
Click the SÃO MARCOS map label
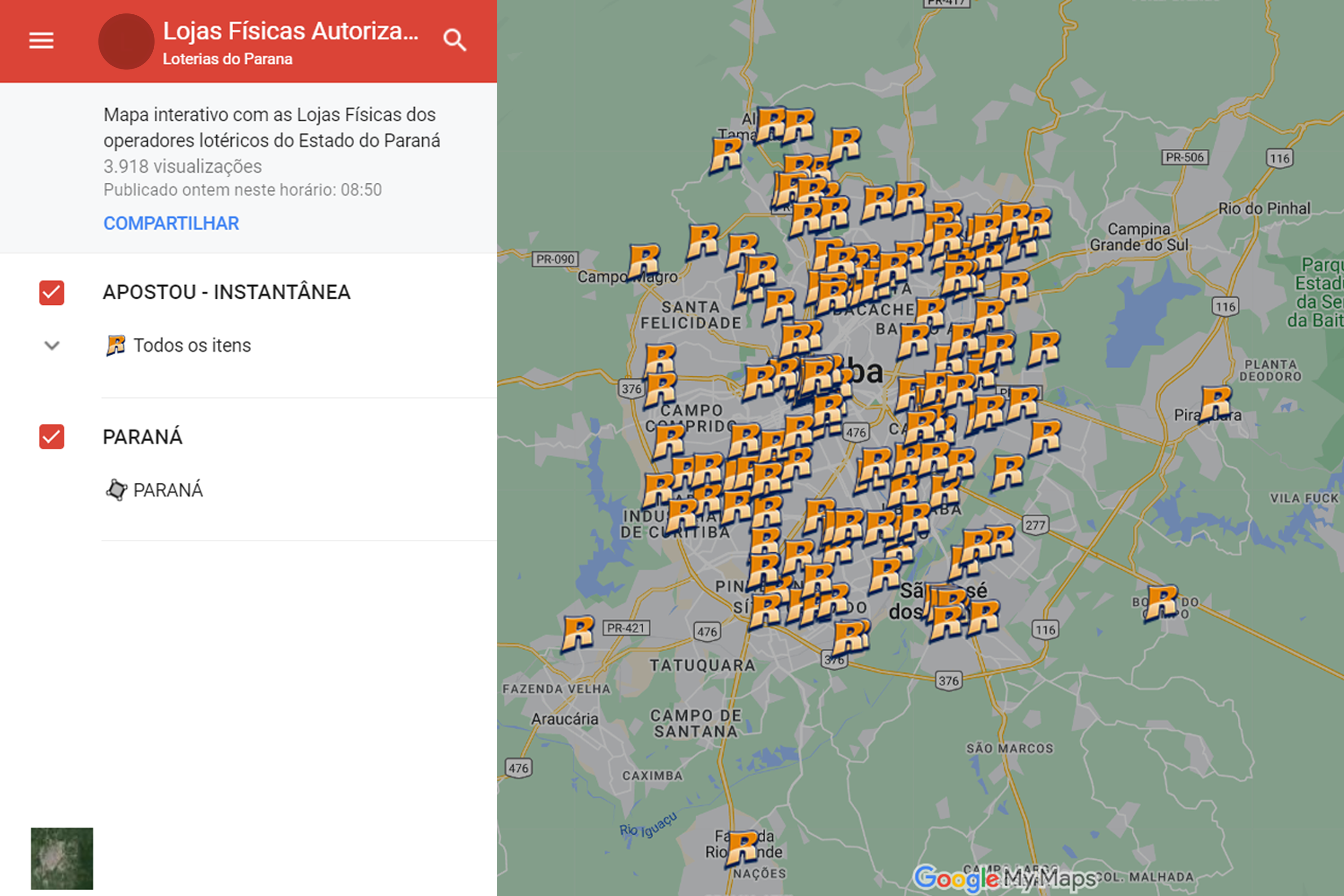point(1010,748)
